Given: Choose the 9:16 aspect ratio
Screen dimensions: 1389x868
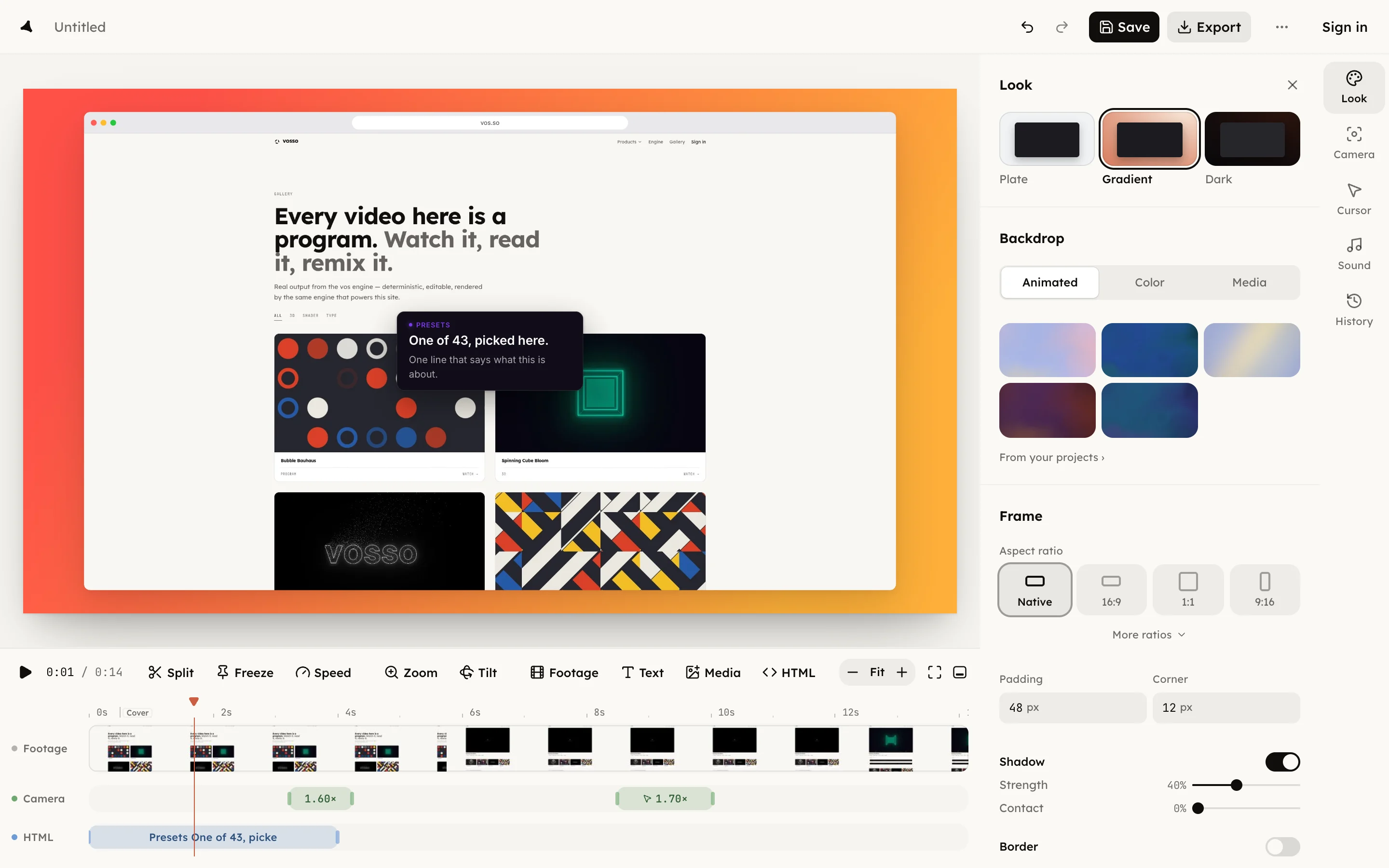Looking at the screenshot, I should pyautogui.click(x=1265, y=590).
